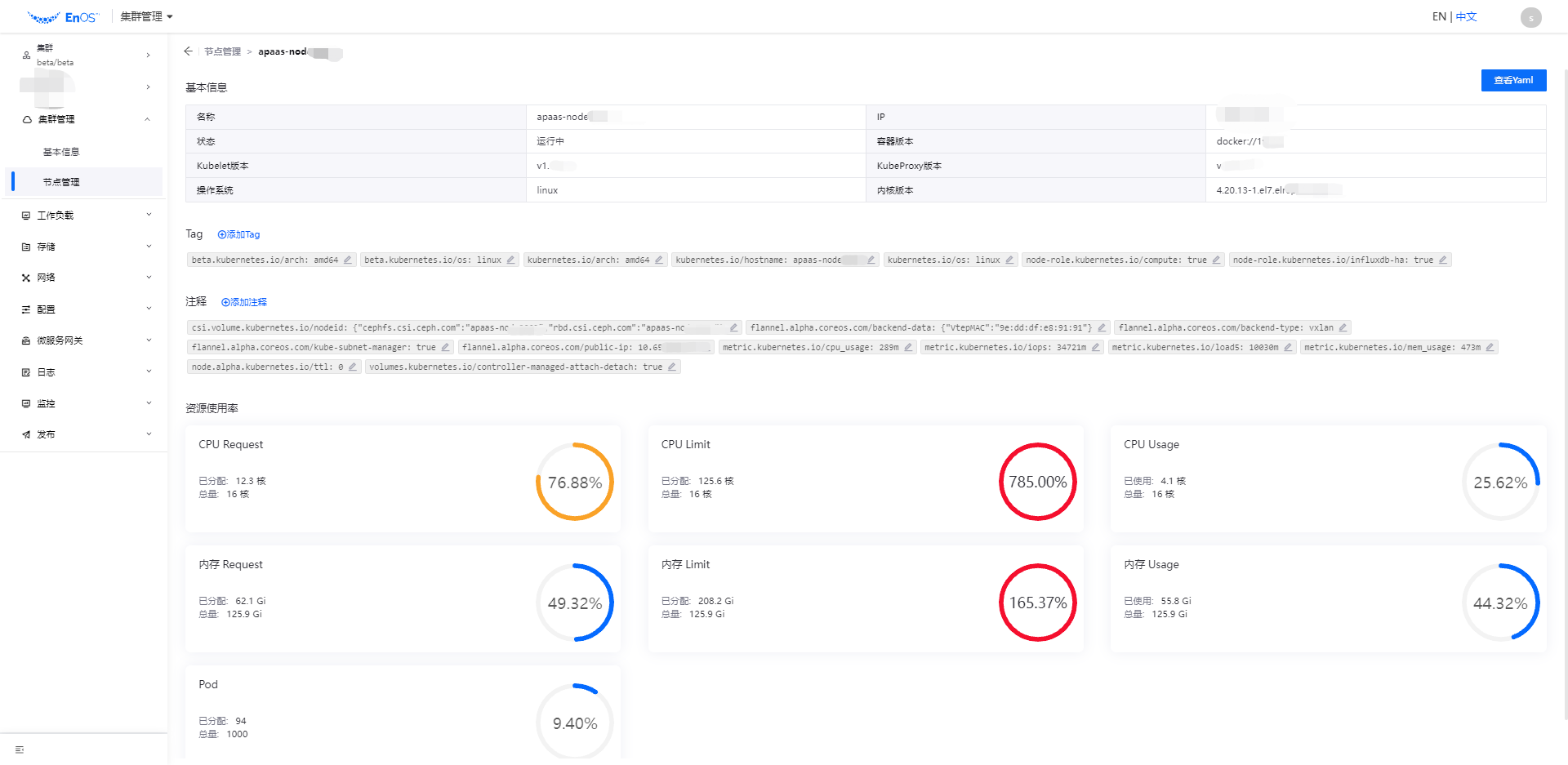Click the EnOS logo in the top bar
This screenshot has height=765, width=1568.
point(64,16)
